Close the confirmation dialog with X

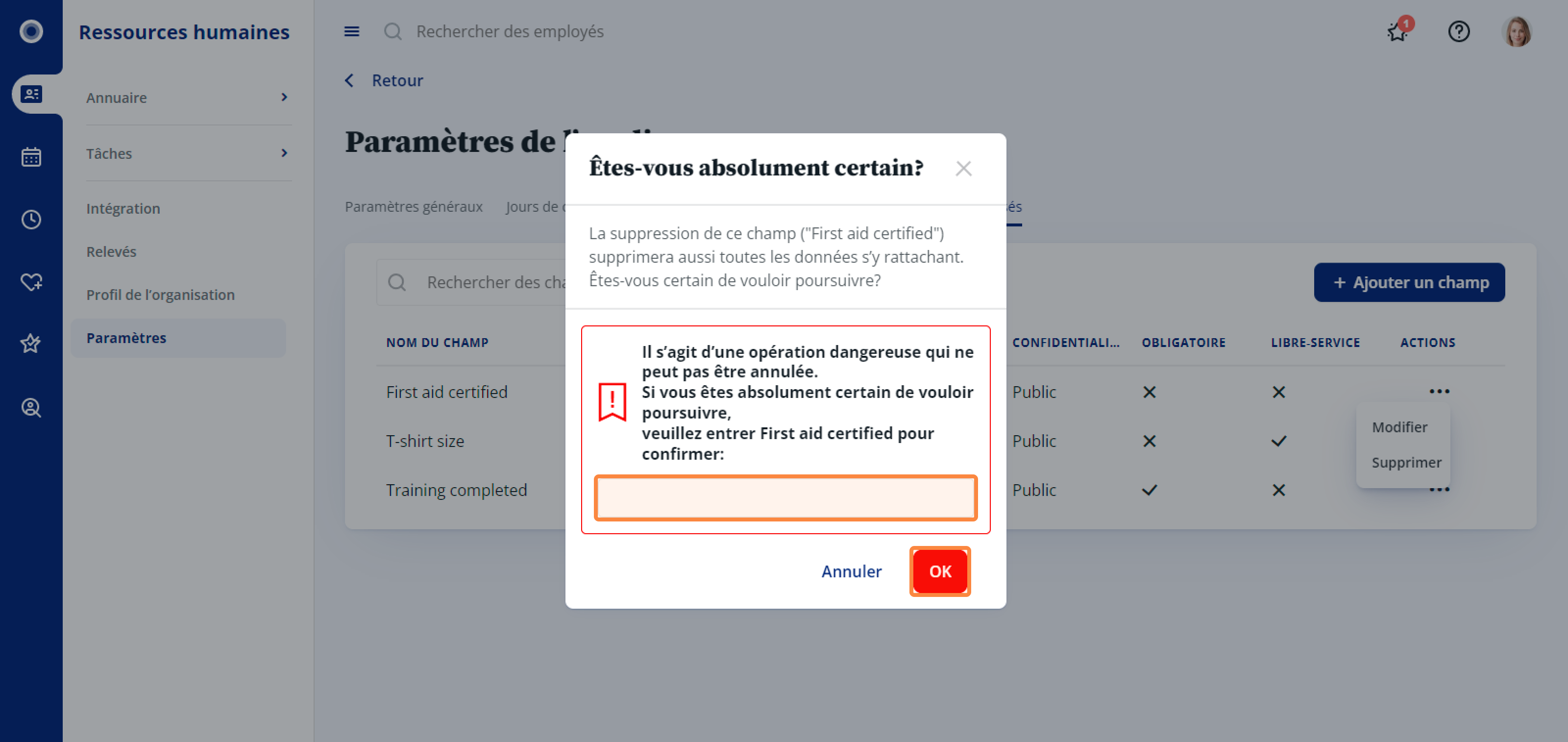click(963, 169)
